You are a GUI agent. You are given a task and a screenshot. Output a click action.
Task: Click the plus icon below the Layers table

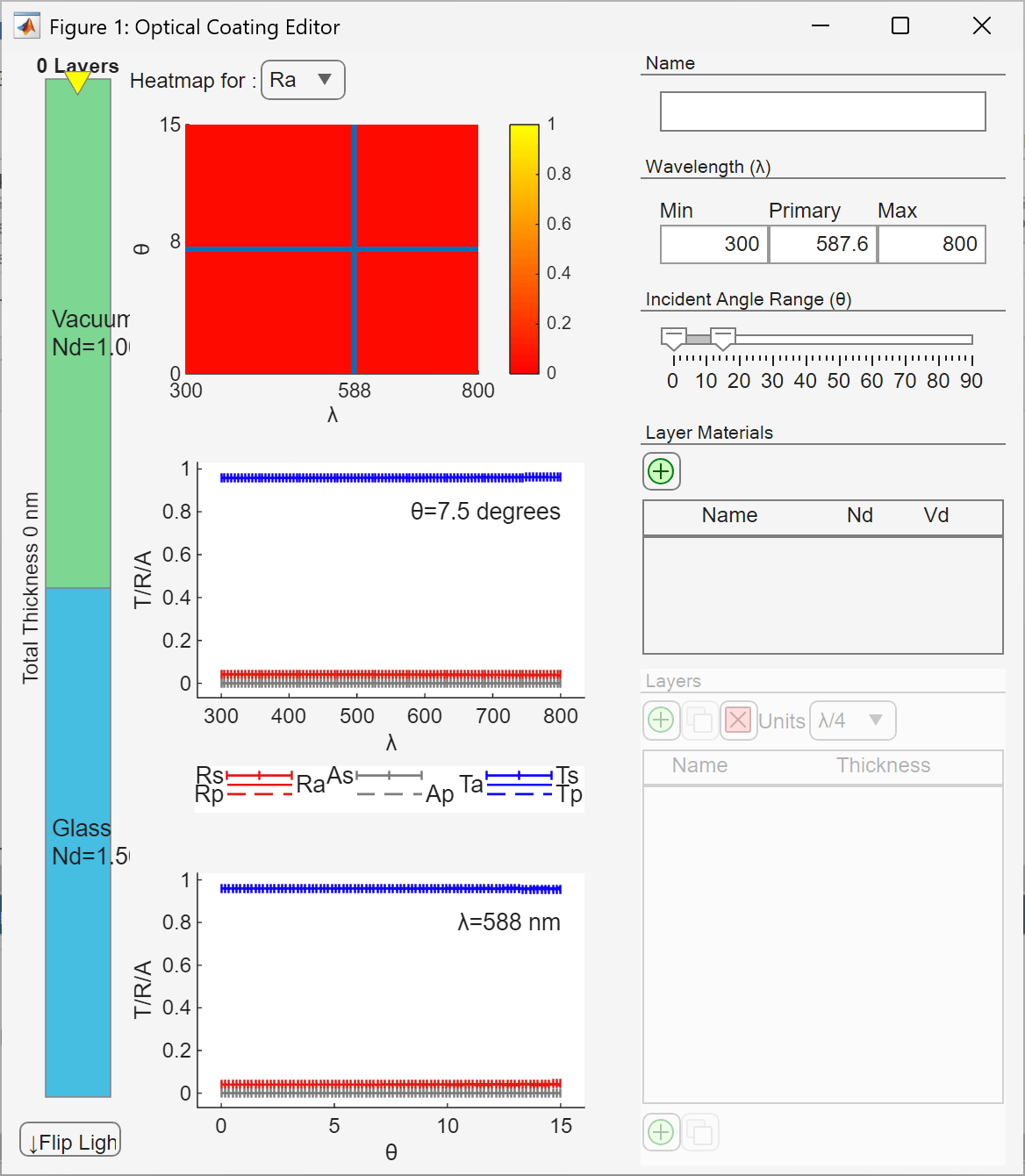(661, 1132)
